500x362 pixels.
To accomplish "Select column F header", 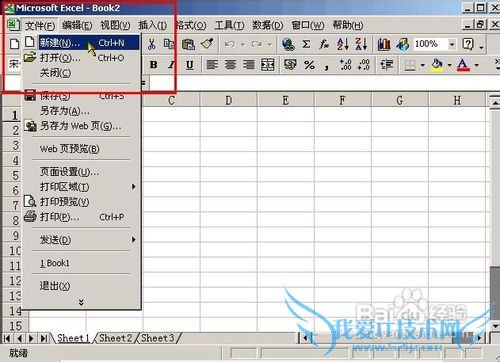I will tap(342, 100).
